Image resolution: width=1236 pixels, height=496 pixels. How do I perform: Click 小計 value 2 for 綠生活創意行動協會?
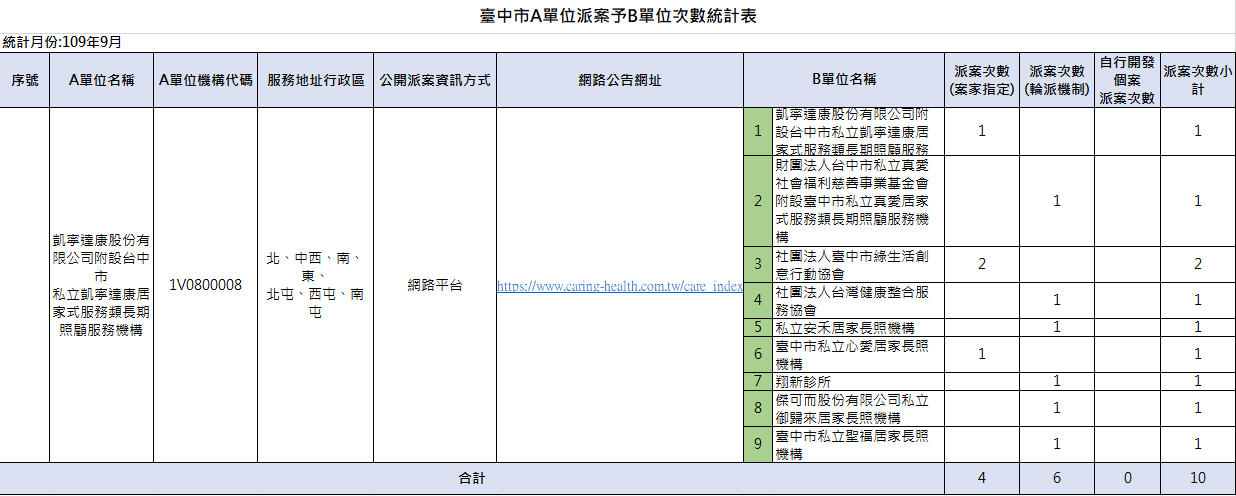(1197, 264)
